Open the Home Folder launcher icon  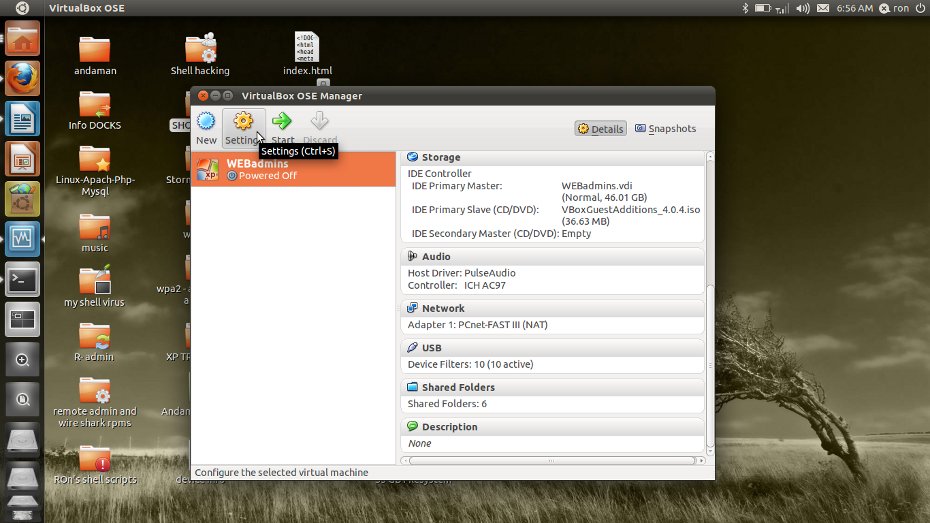pyautogui.click(x=23, y=39)
